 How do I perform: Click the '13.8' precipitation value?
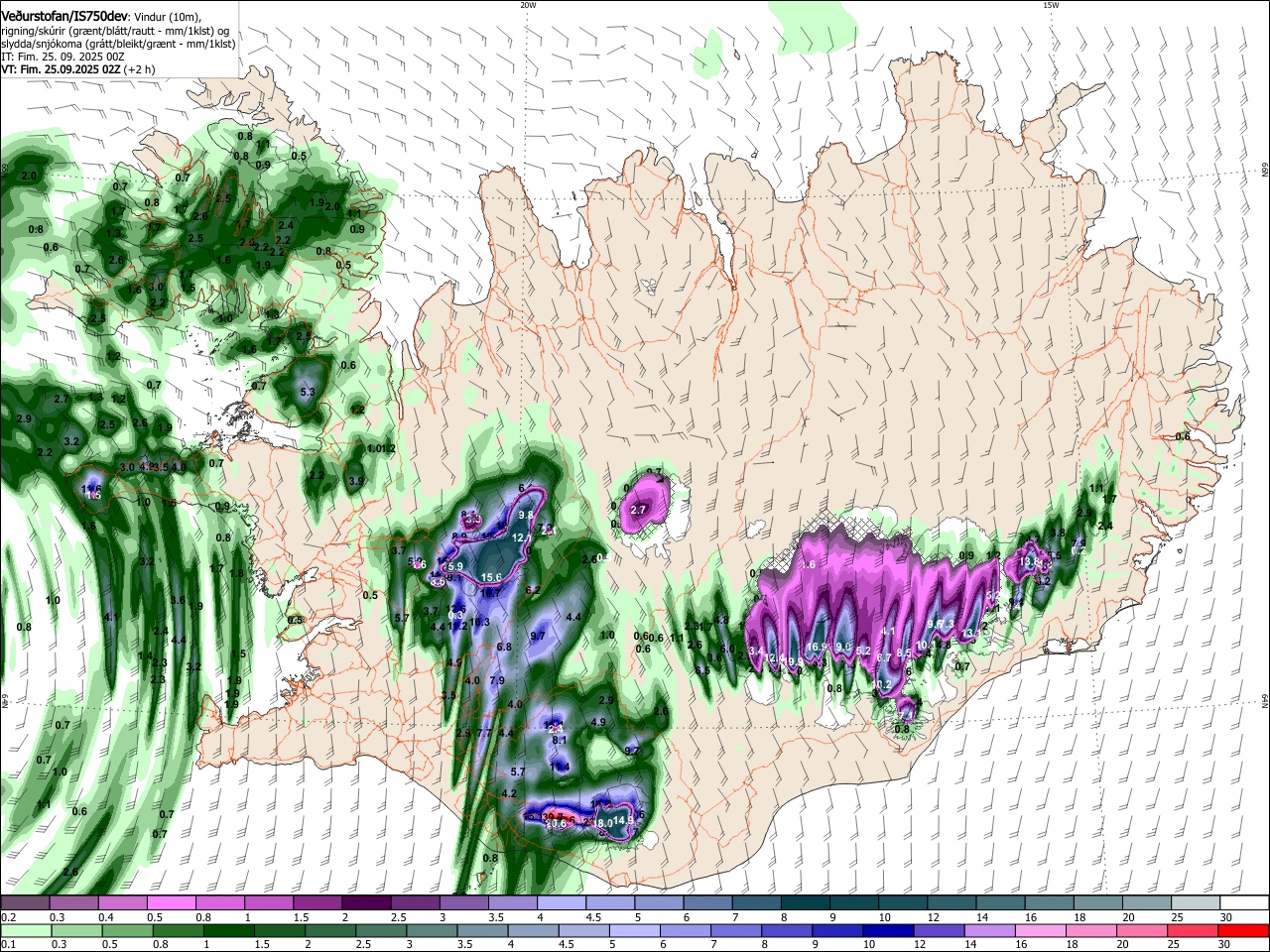[x=1028, y=561]
